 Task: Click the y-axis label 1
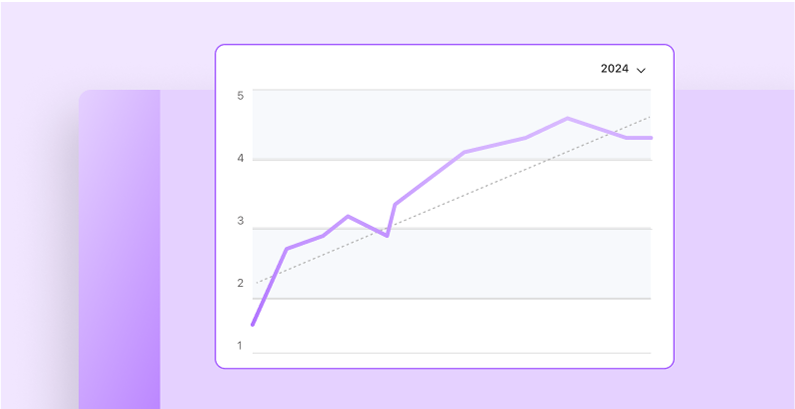click(240, 346)
